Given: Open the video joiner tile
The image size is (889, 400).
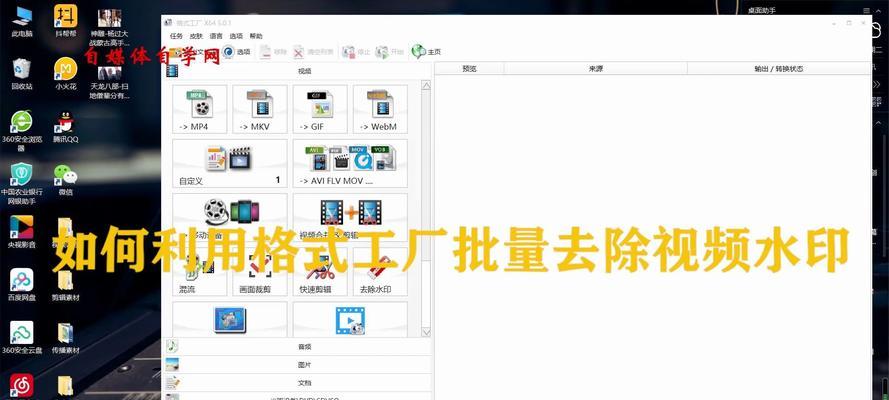Looking at the screenshot, I should click(x=350, y=217).
